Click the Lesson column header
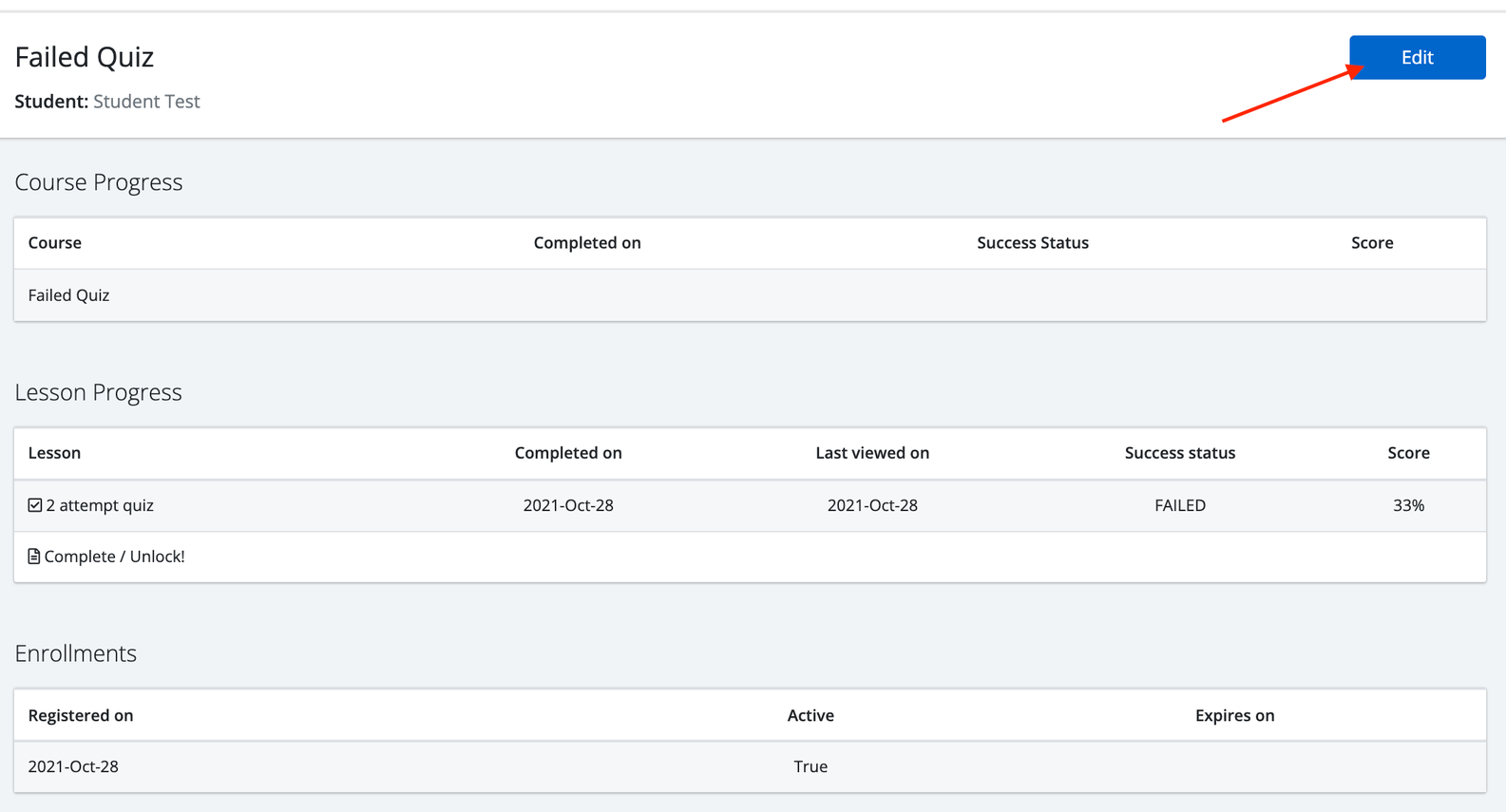This screenshot has height=812, width=1506. pyautogui.click(x=54, y=453)
